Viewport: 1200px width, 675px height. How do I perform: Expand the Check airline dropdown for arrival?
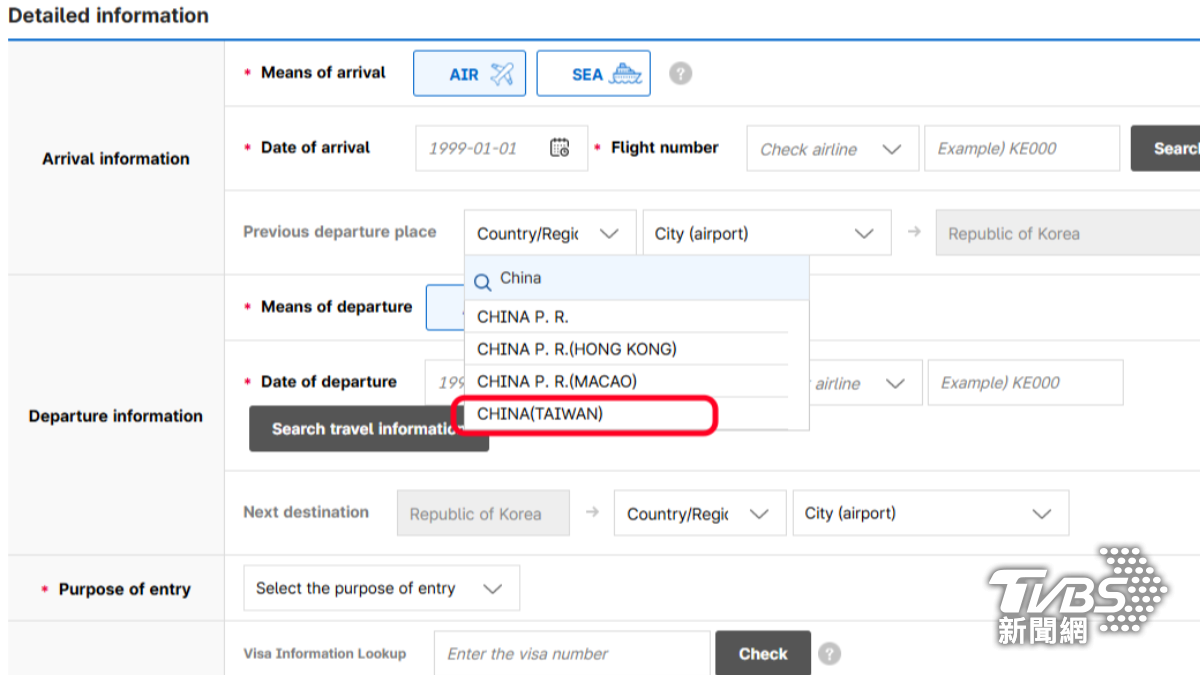point(831,149)
